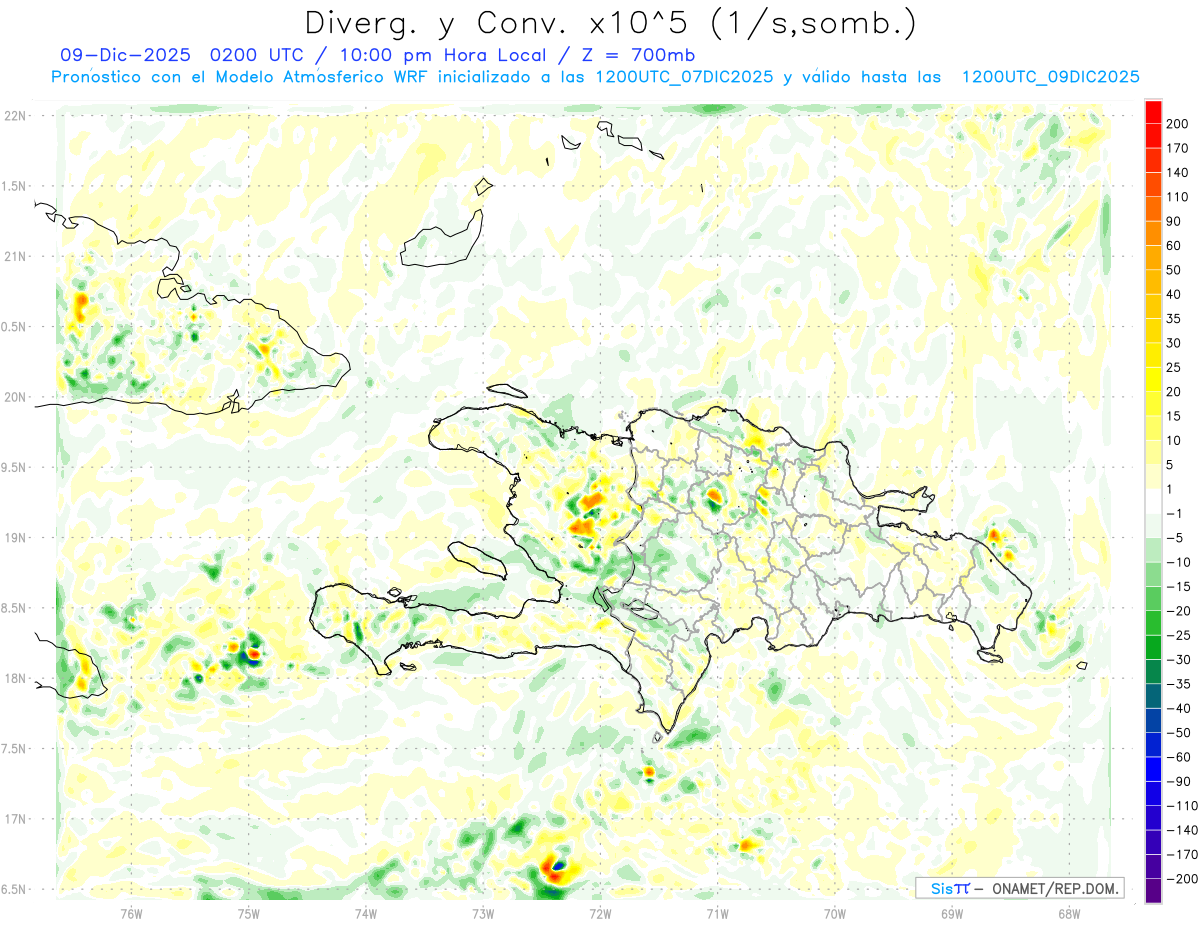Click the '71W' longitude label

pyautogui.click(x=717, y=913)
